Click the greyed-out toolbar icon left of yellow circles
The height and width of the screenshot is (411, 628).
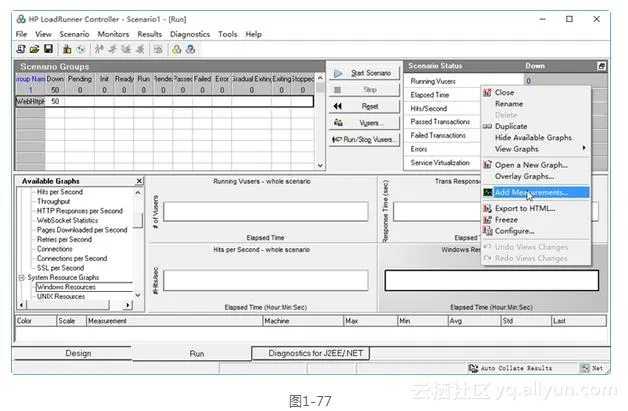158,49
